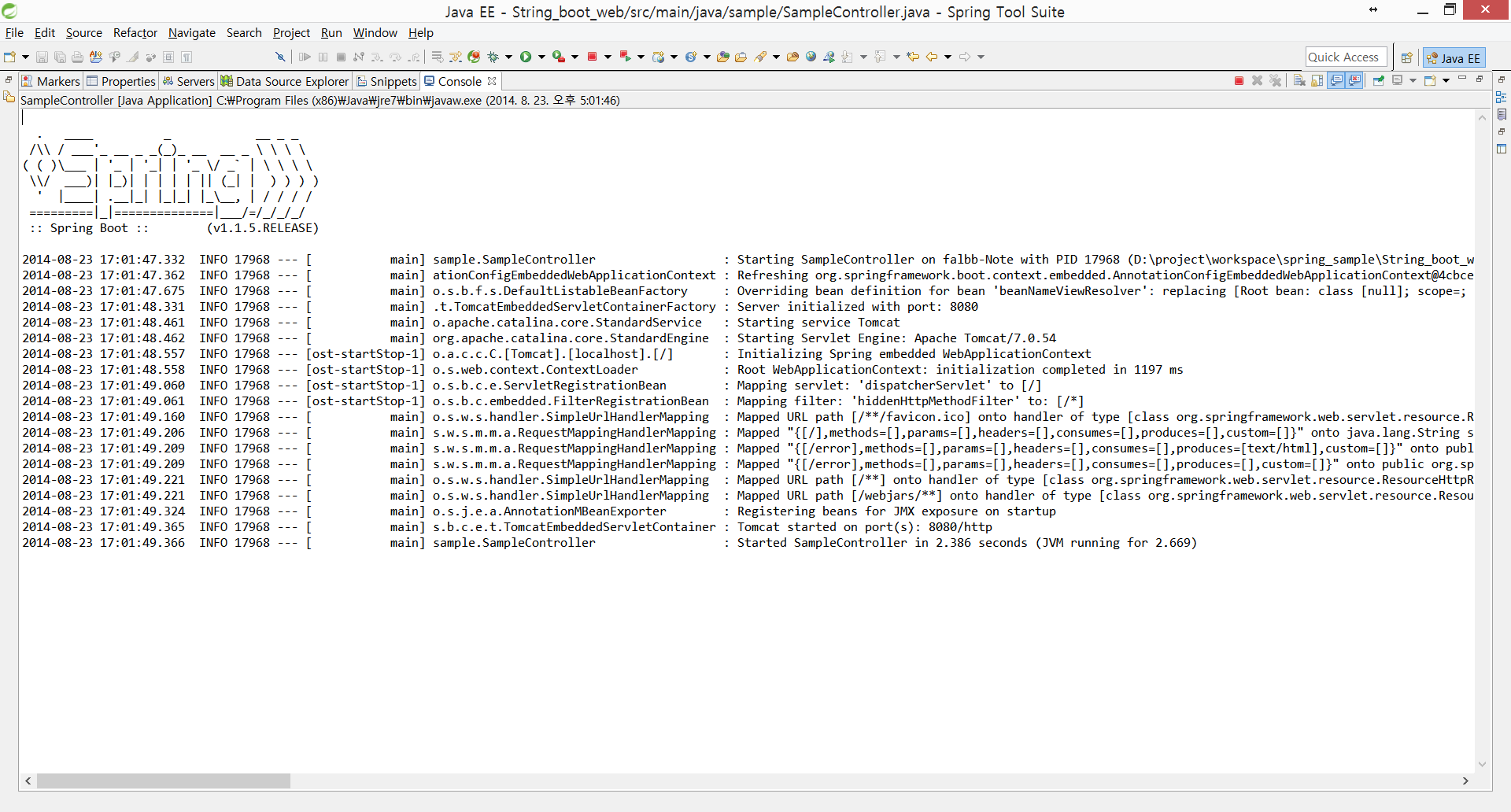Expand the New Server dropdown arrow

[x=674, y=57]
